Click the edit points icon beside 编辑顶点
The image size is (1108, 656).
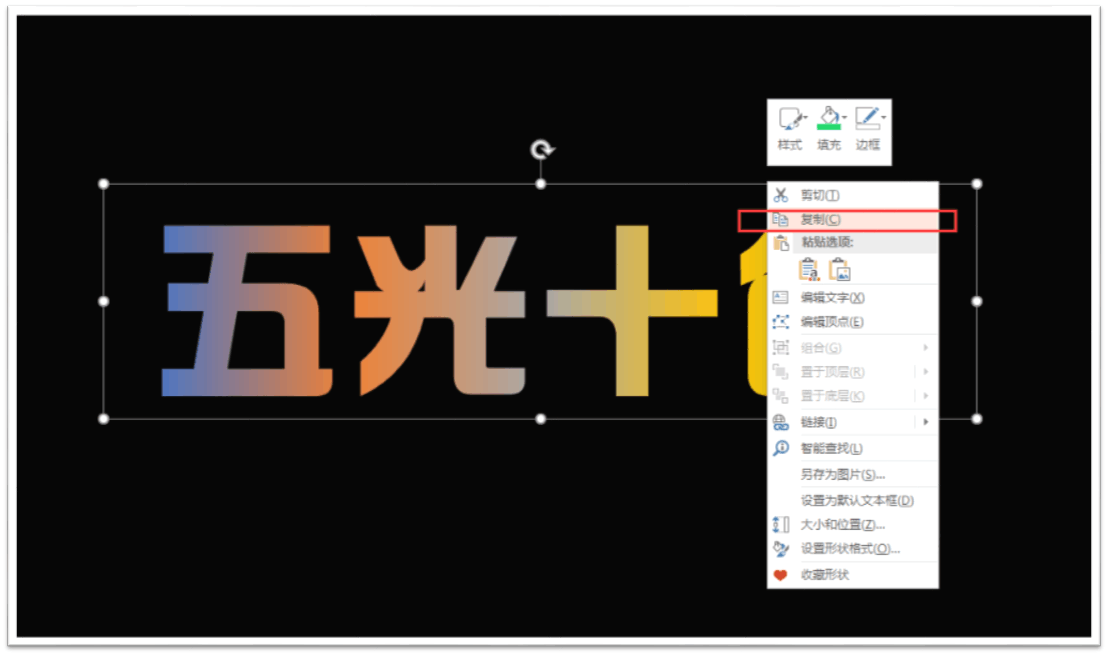781,320
